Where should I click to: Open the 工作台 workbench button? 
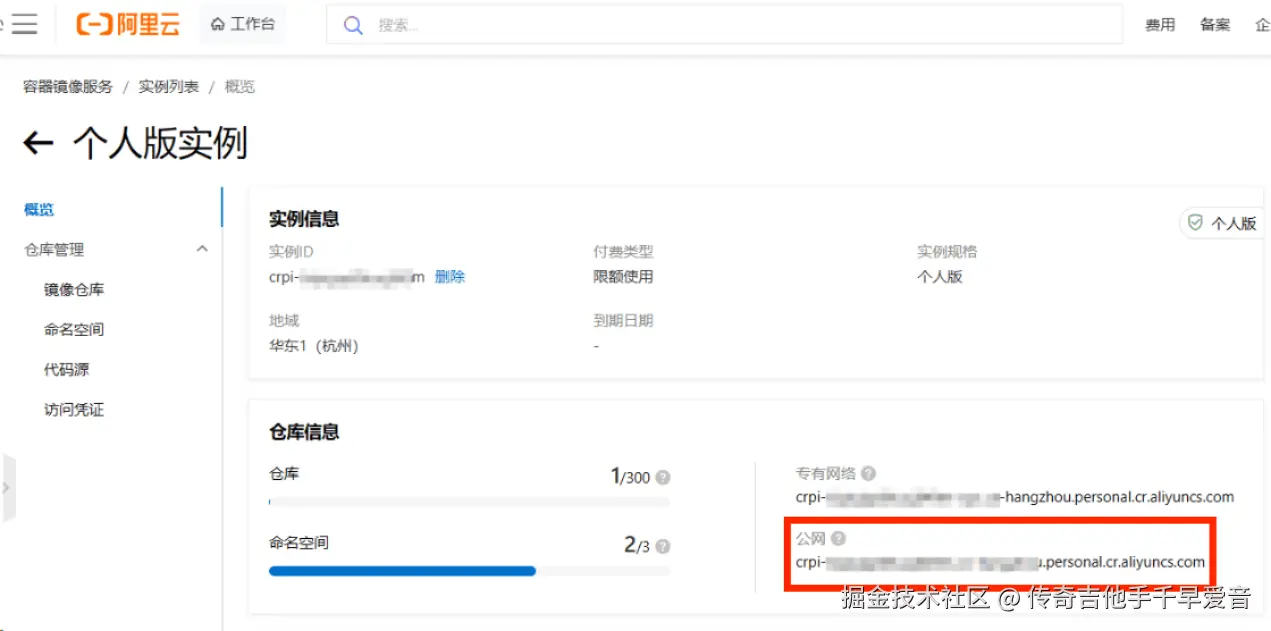(x=243, y=24)
